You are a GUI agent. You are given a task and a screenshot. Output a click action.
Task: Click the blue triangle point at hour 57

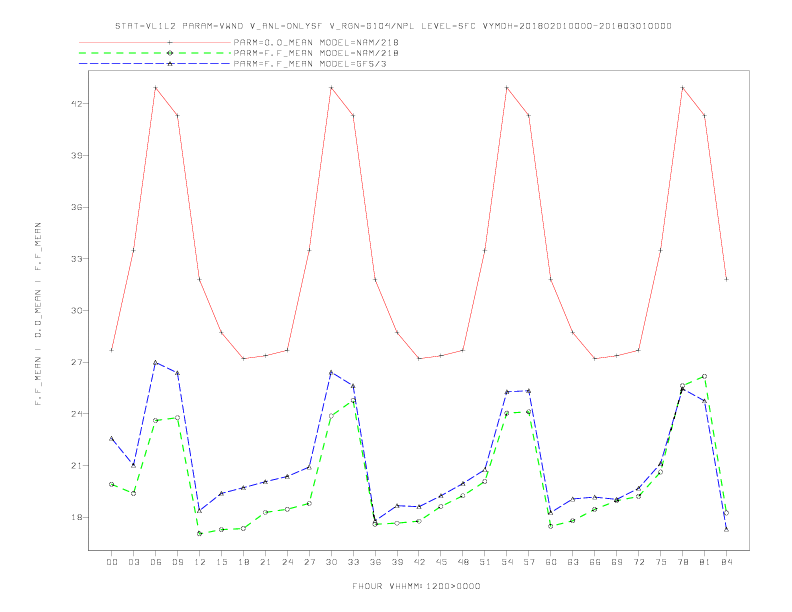pyautogui.click(x=529, y=391)
